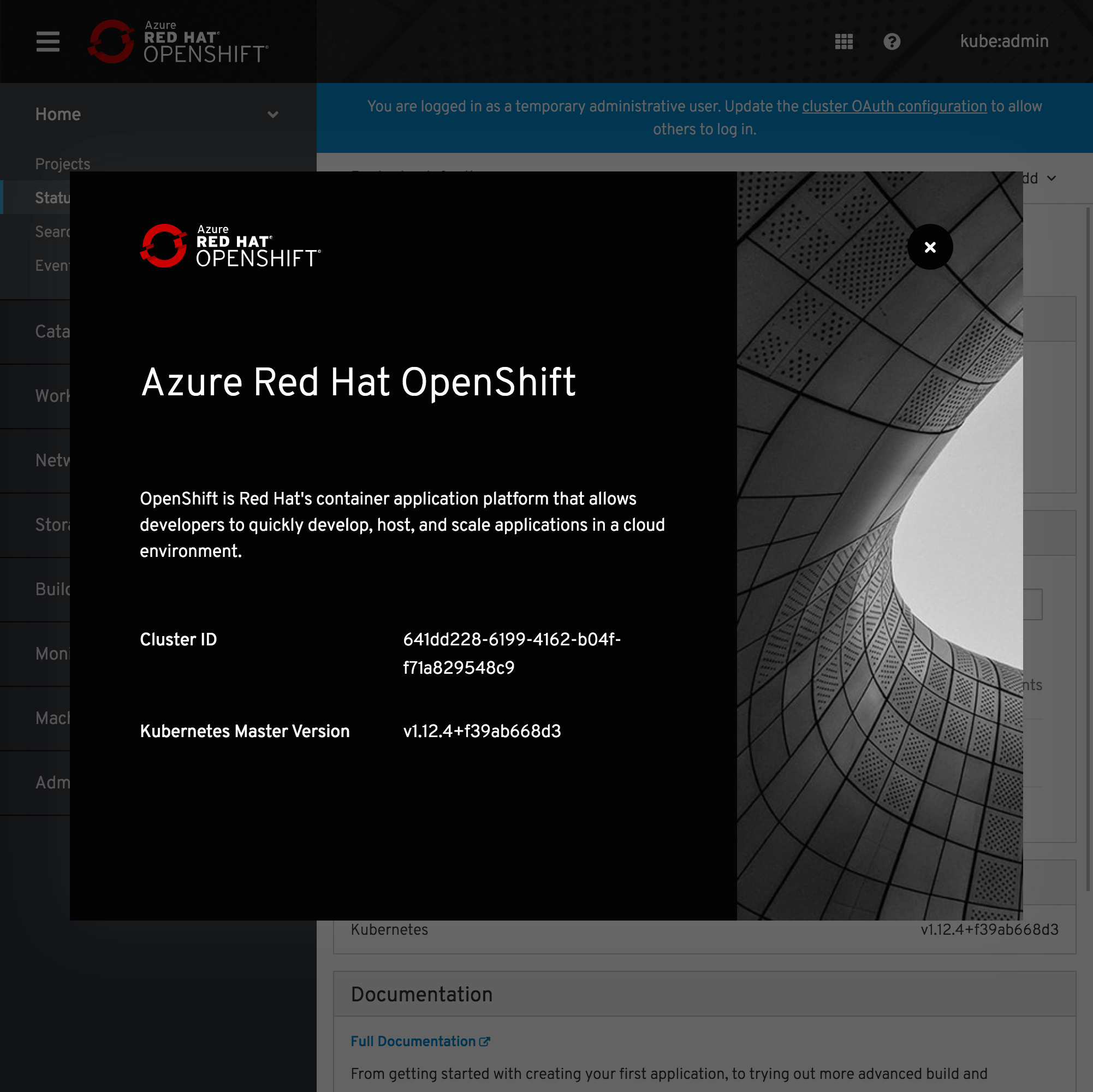The image size is (1093, 1092).
Task: Click the hamburger navigation menu icon
Action: [47, 41]
